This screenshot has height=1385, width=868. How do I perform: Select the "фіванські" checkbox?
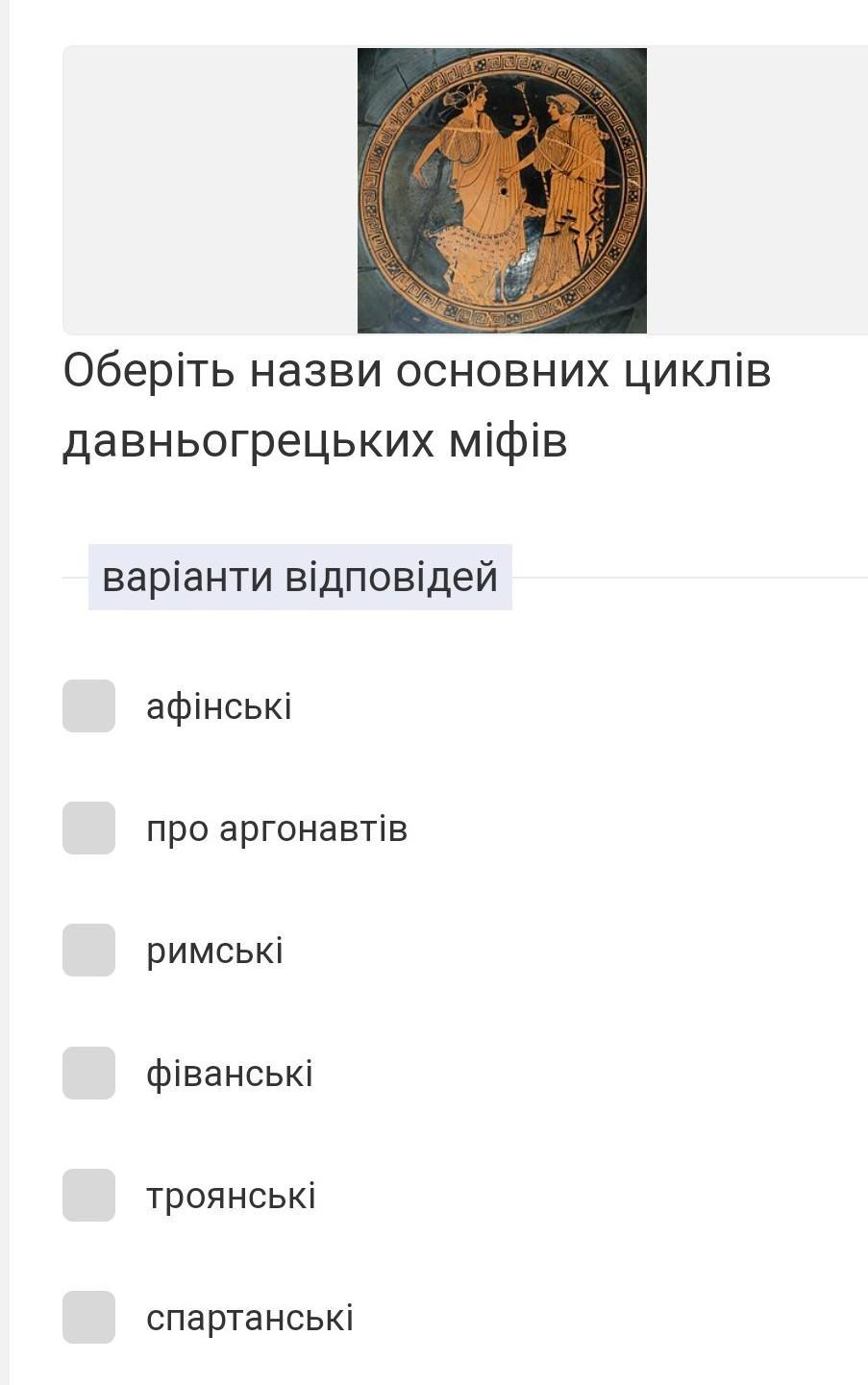[x=88, y=1074]
